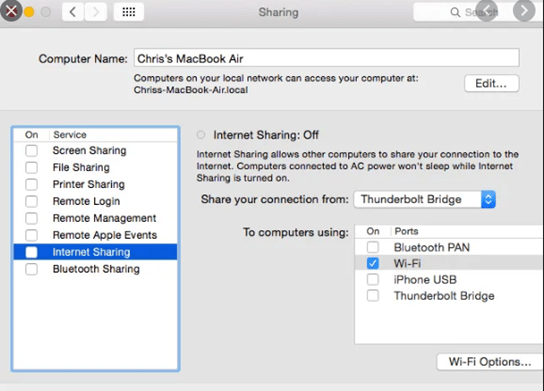Select Bluetooth Sharing service row
This screenshot has width=544, height=391.
point(95,269)
